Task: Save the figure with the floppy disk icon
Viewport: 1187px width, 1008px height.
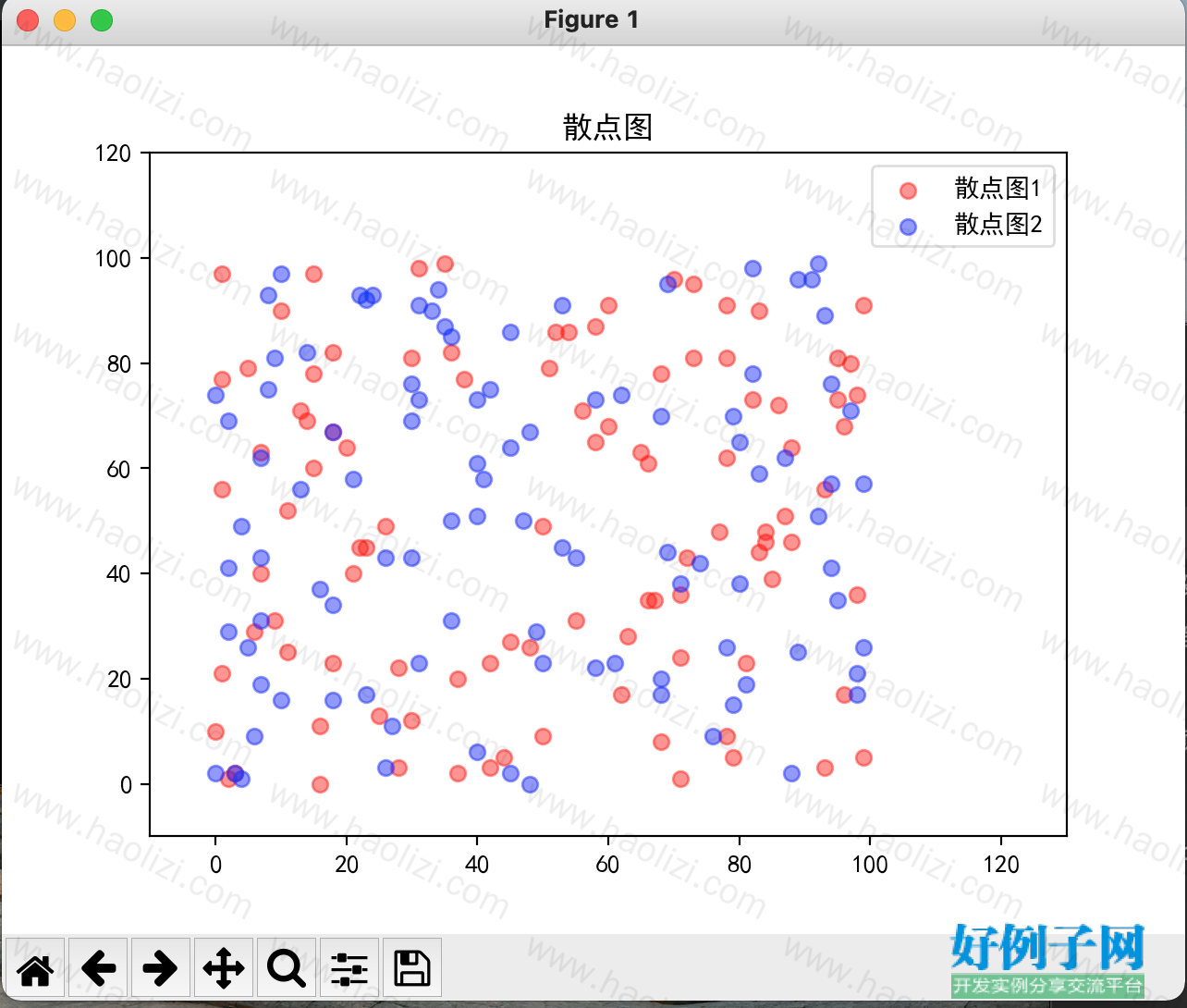Action: (x=412, y=968)
